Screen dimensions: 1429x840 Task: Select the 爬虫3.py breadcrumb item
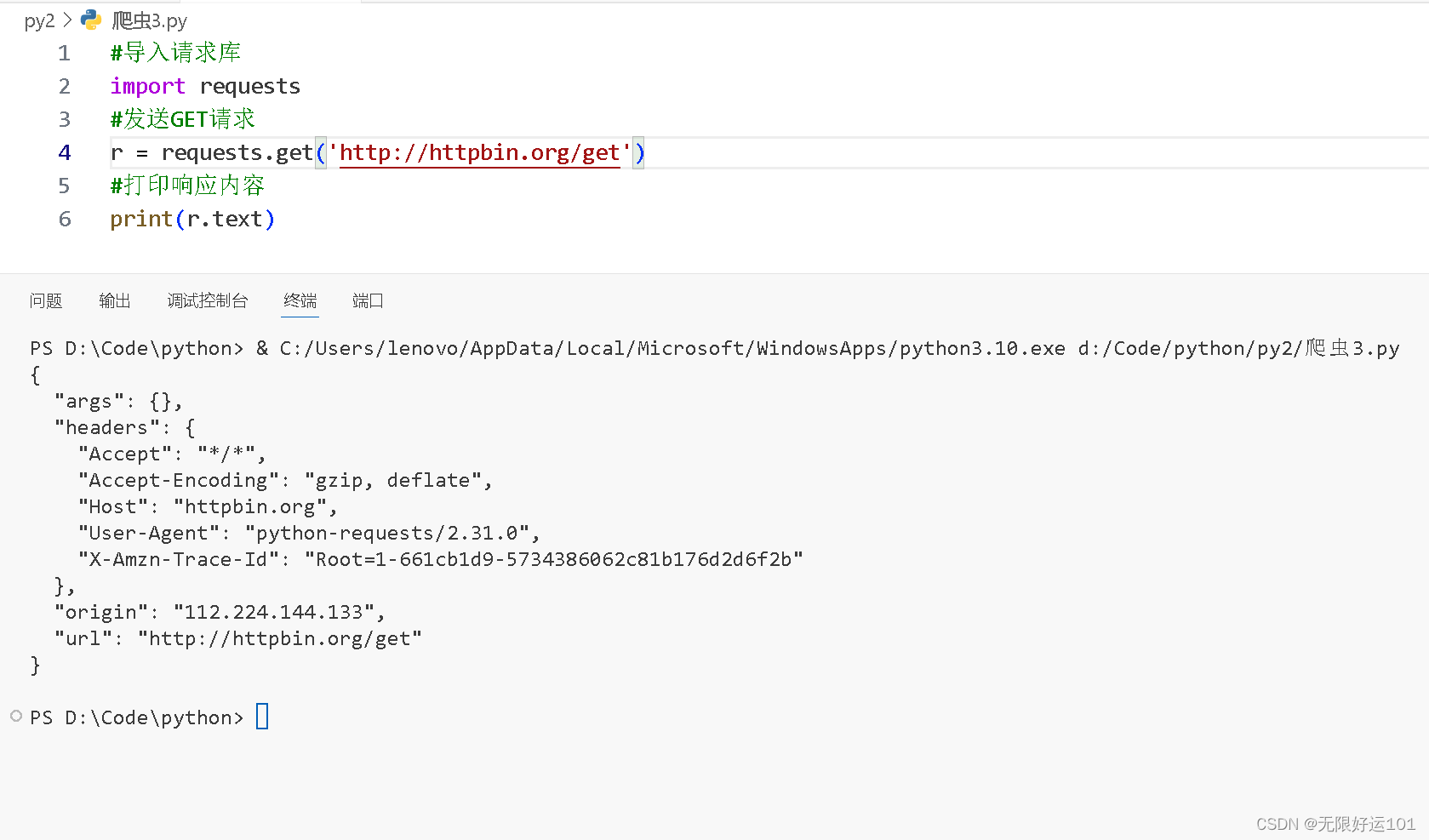149,20
